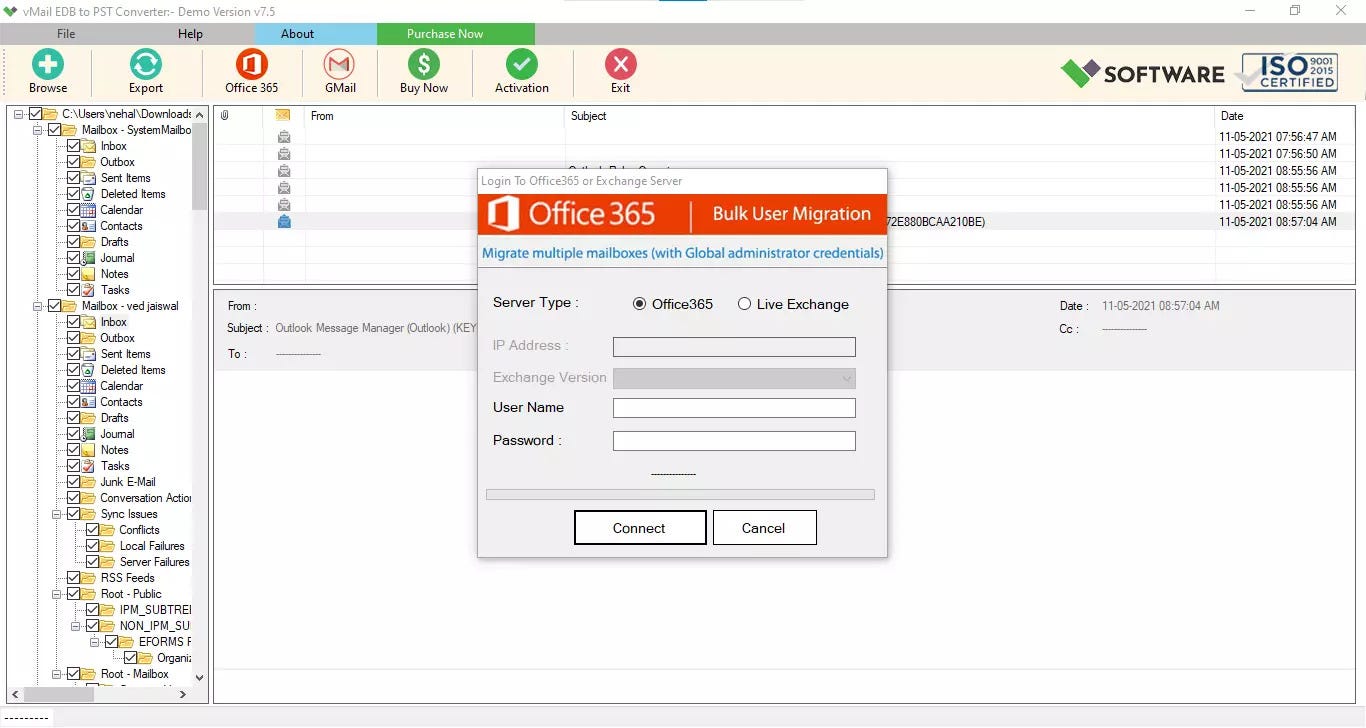This screenshot has height=728, width=1366.
Task: Click the GMail toolbar icon
Action: 340,65
